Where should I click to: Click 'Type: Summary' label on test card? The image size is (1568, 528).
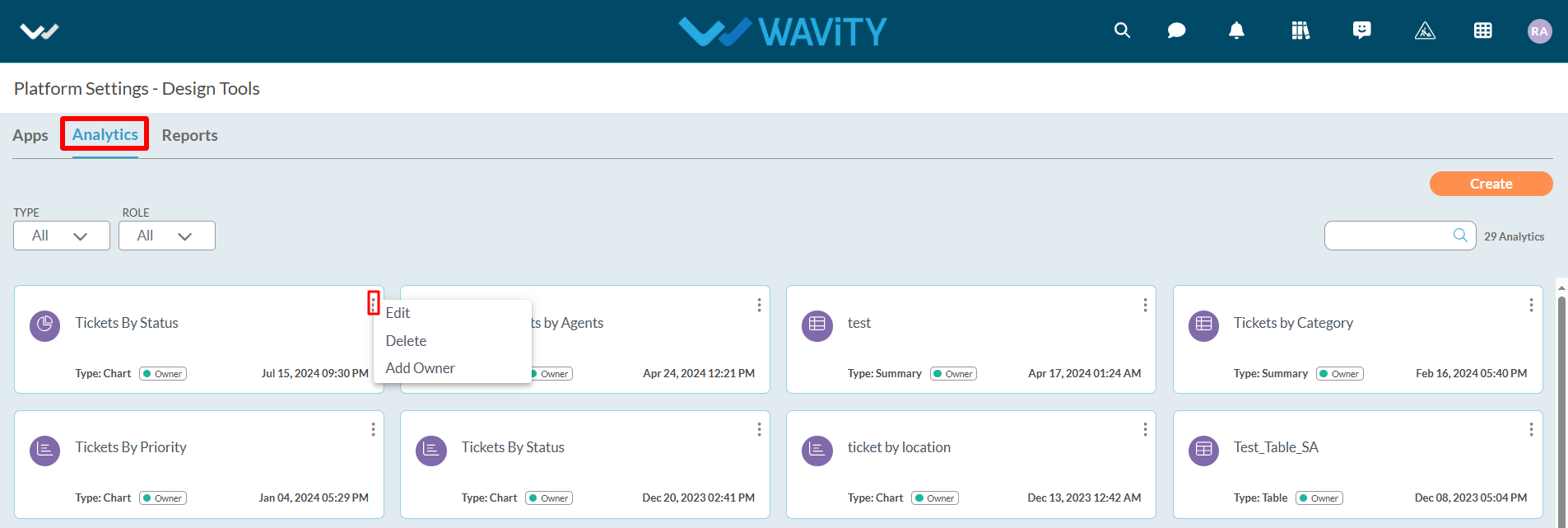(x=885, y=374)
